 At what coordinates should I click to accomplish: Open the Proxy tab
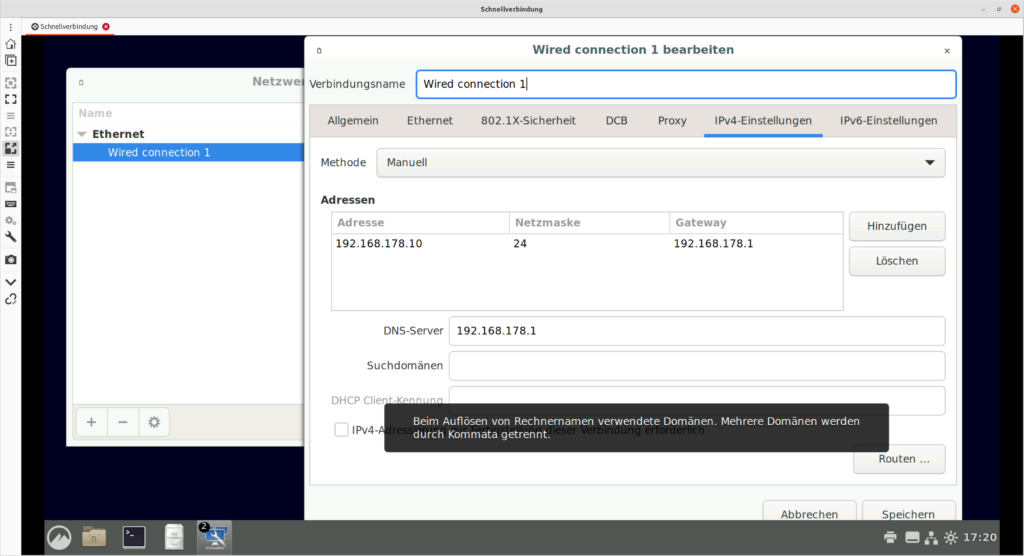[672, 120]
